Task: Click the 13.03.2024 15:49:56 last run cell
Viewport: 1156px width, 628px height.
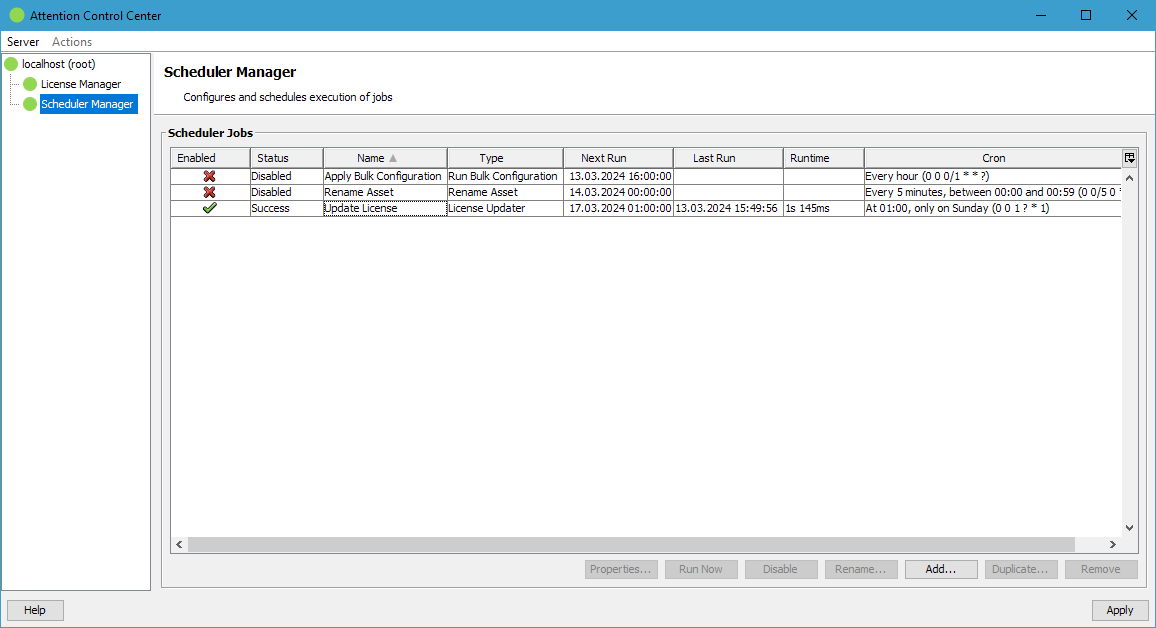Action: (728, 209)
